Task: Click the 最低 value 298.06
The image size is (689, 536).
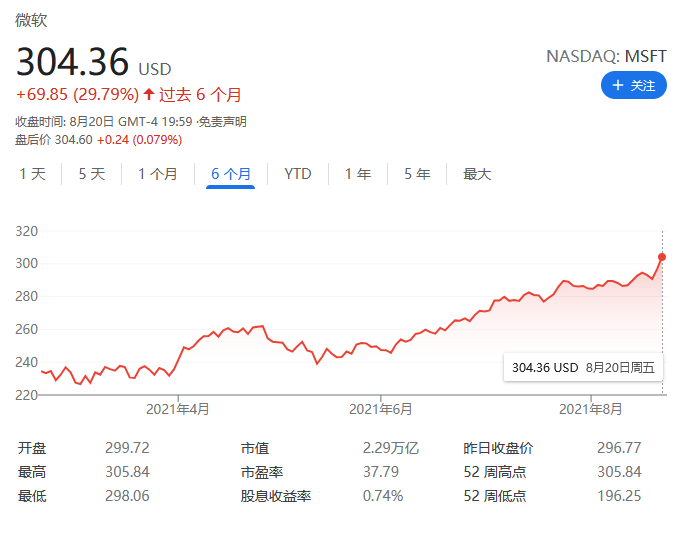Action: coord(127,496)
